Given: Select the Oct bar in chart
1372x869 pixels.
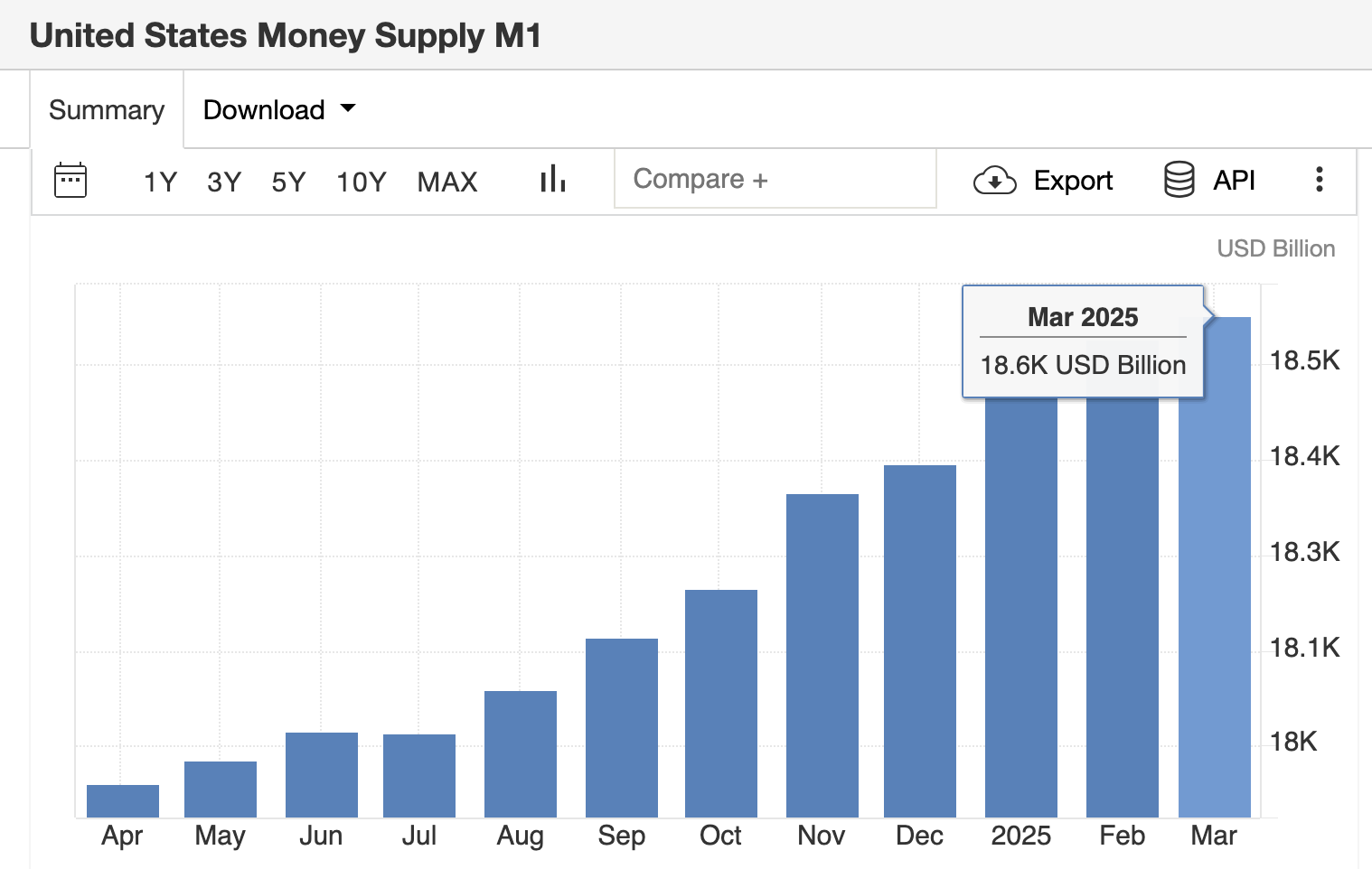Looking at the screenshot, I should (x=721, y=704).
